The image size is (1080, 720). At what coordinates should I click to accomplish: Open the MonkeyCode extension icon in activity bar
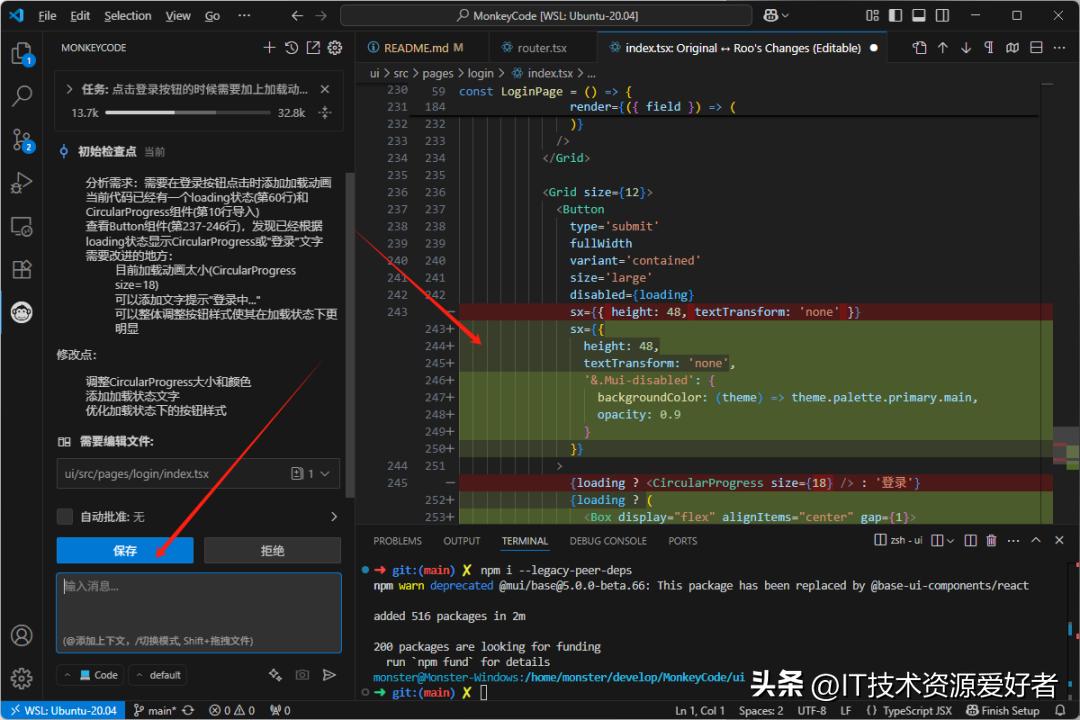click(x=22, y=312)
